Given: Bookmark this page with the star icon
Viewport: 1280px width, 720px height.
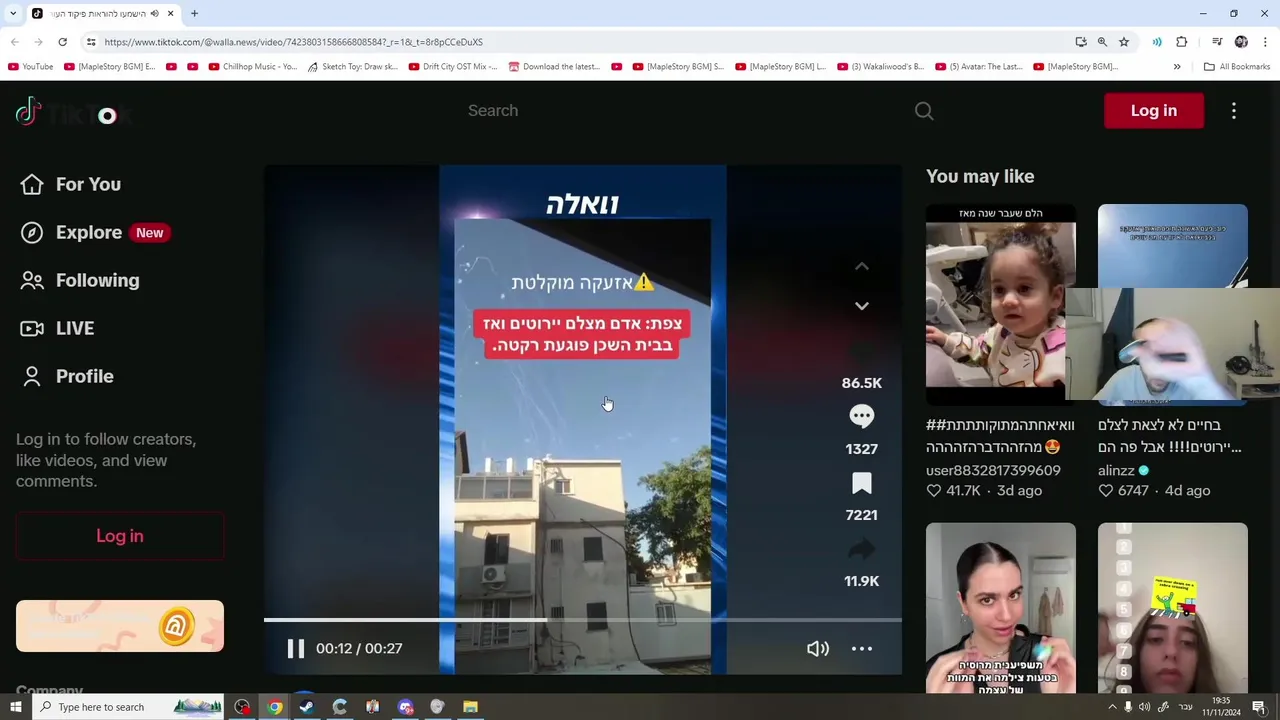Looking at the screenshot, I should pos(1124,42).
